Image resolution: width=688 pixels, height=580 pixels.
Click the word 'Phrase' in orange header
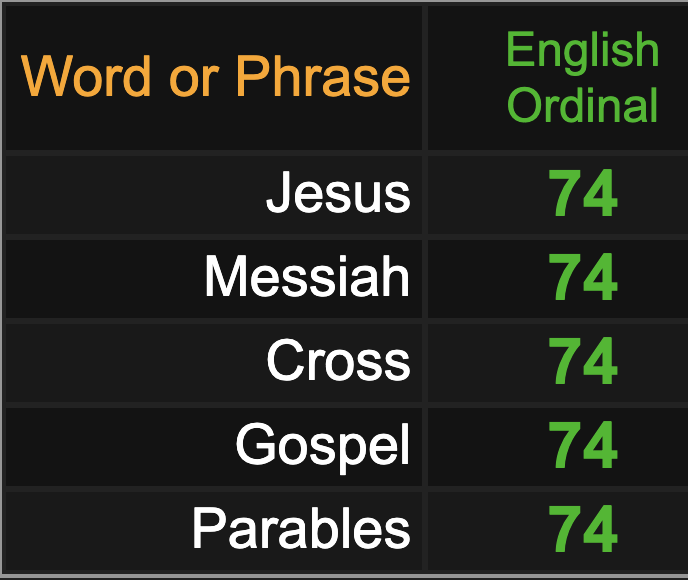pyautogui.click(x=323, y=76)
